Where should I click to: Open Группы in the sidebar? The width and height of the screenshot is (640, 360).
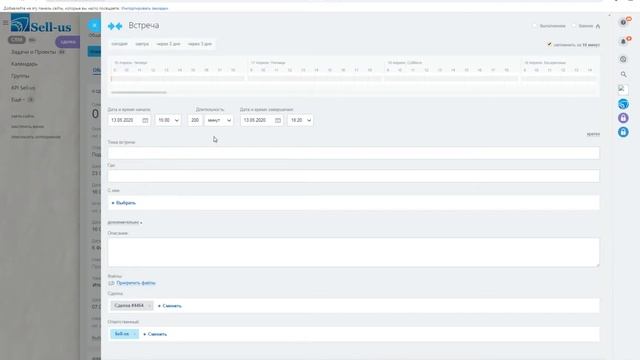pyautogui.click(x=20, y=76)
